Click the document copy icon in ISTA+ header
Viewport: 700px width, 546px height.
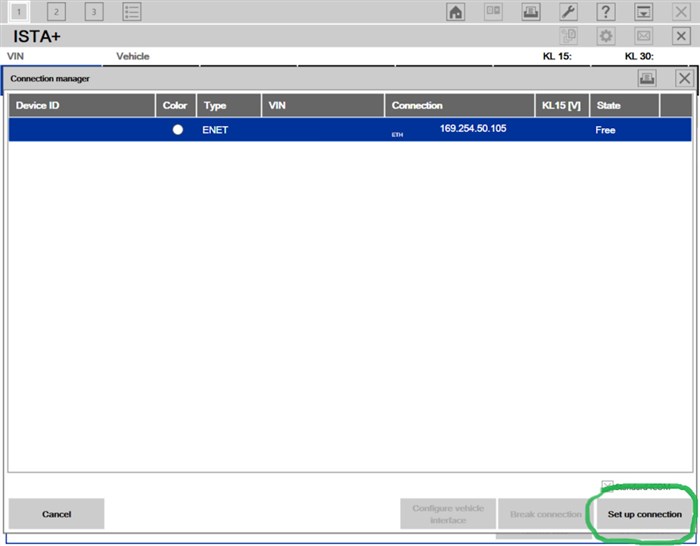coord(568,36)
